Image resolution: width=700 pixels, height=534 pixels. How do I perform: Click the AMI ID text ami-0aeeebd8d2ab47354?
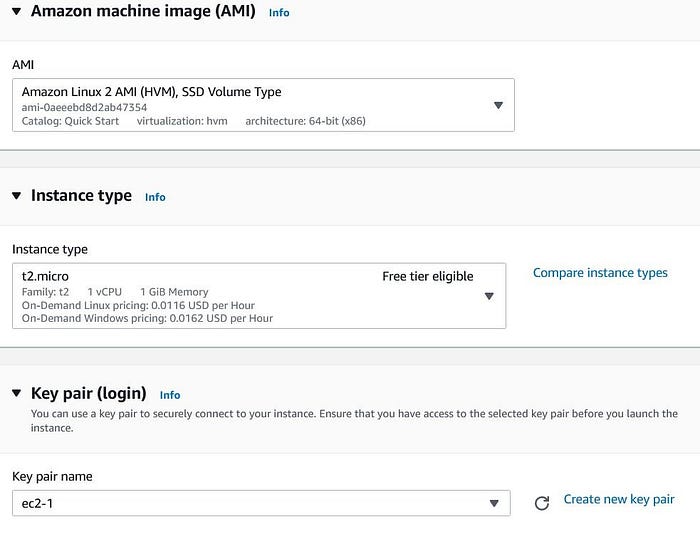(x=84, y=107)
